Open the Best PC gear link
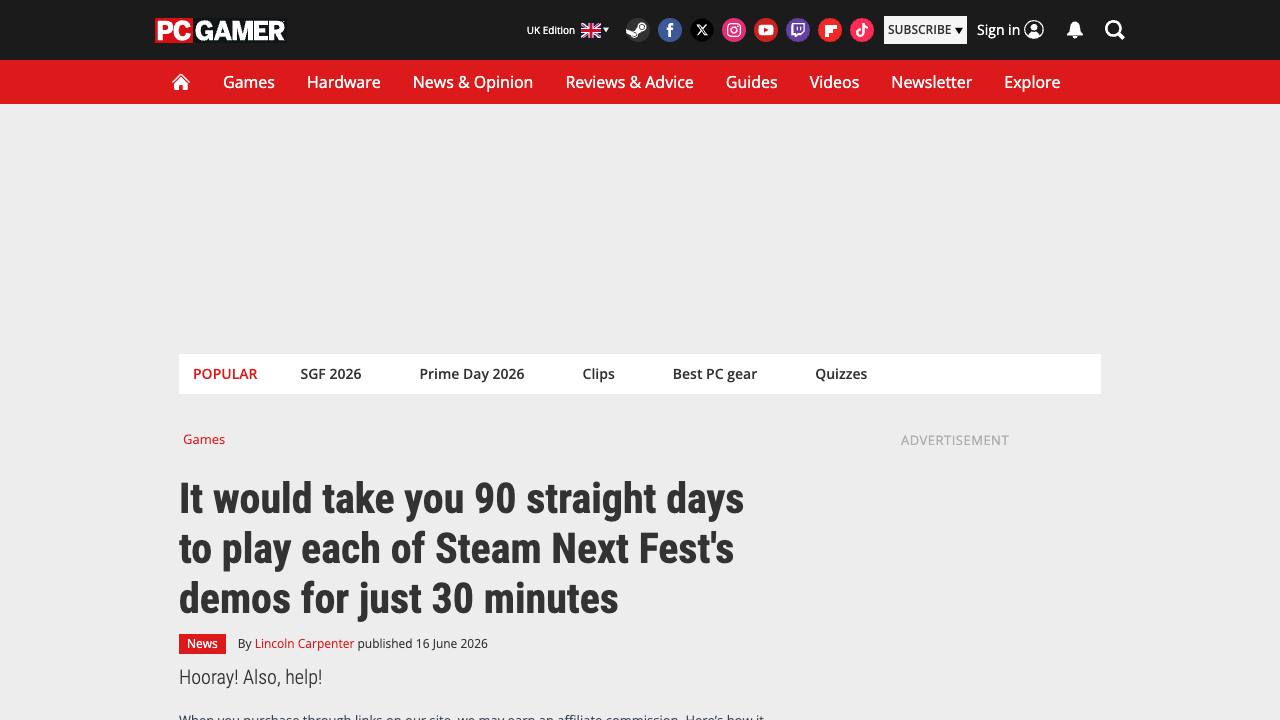The image size is (1280, 720). click(715, 374)
